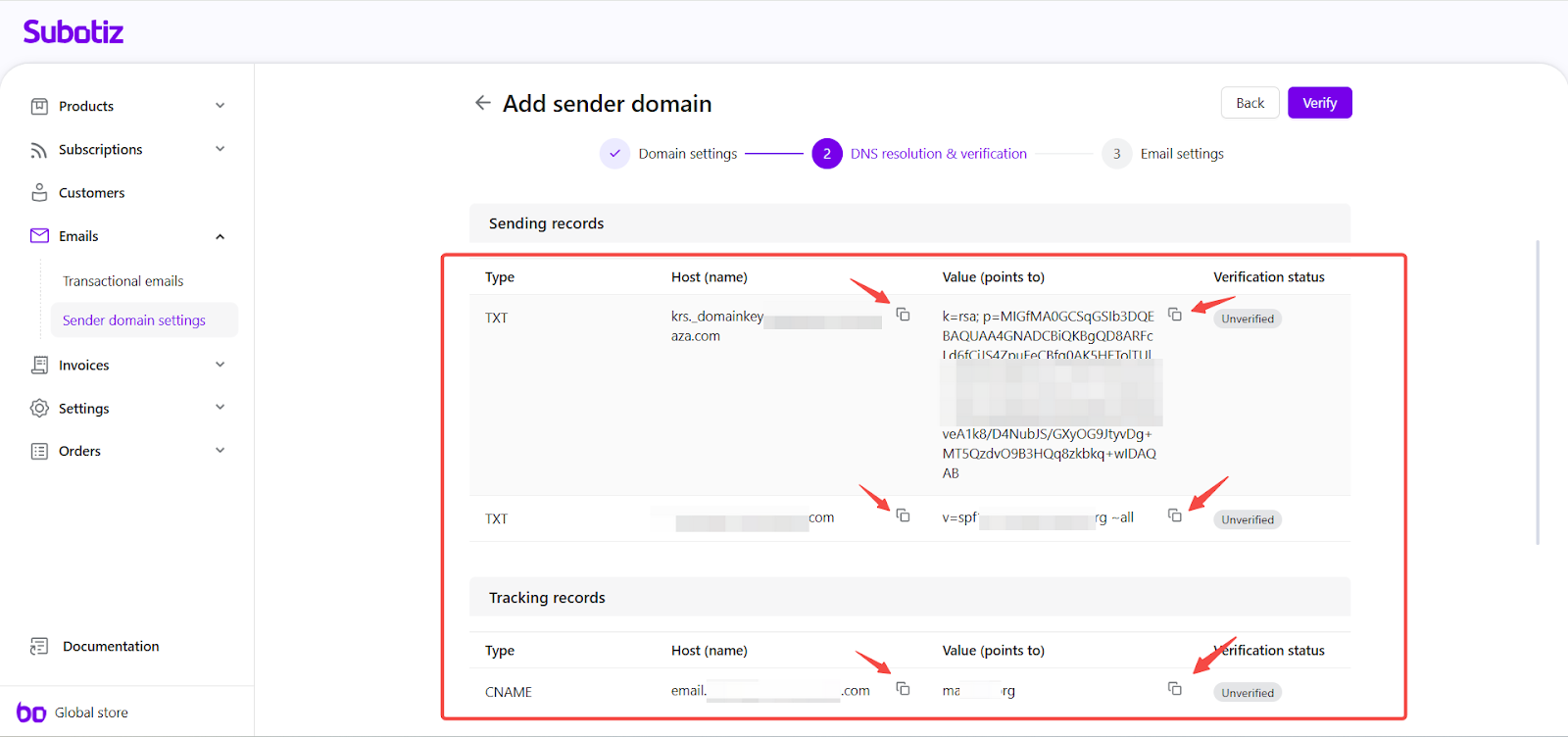The height and width of the screenshot is (737, 1568).
Task: Go to Customers section
Action: [x=91, y=193]
